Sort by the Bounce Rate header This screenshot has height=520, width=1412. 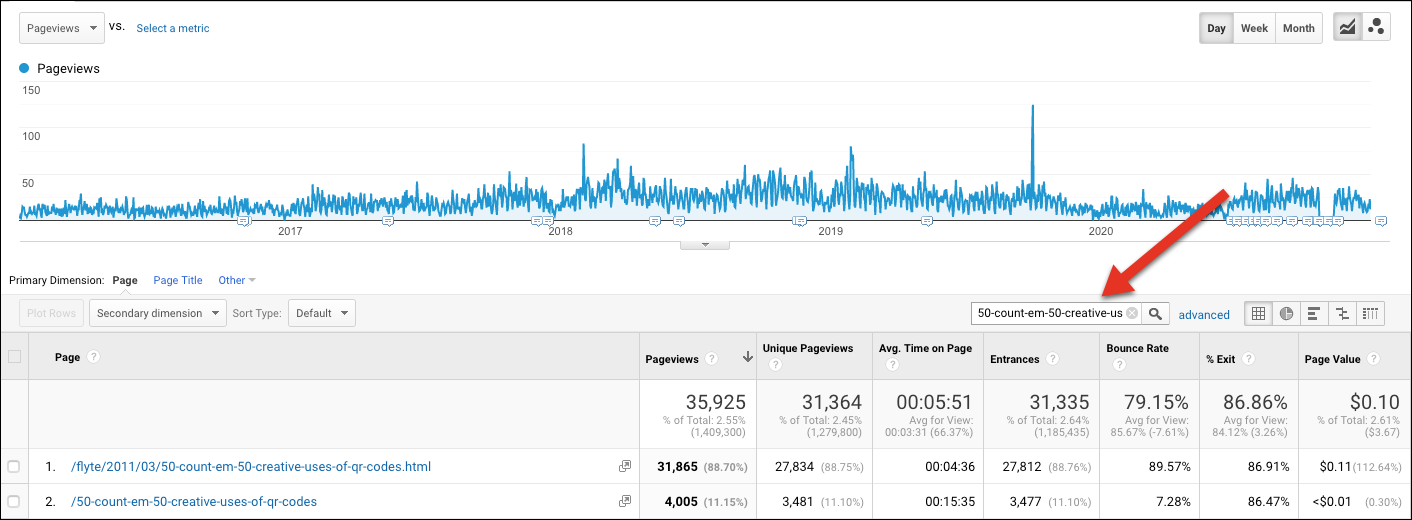click(x=1137, y=348)
